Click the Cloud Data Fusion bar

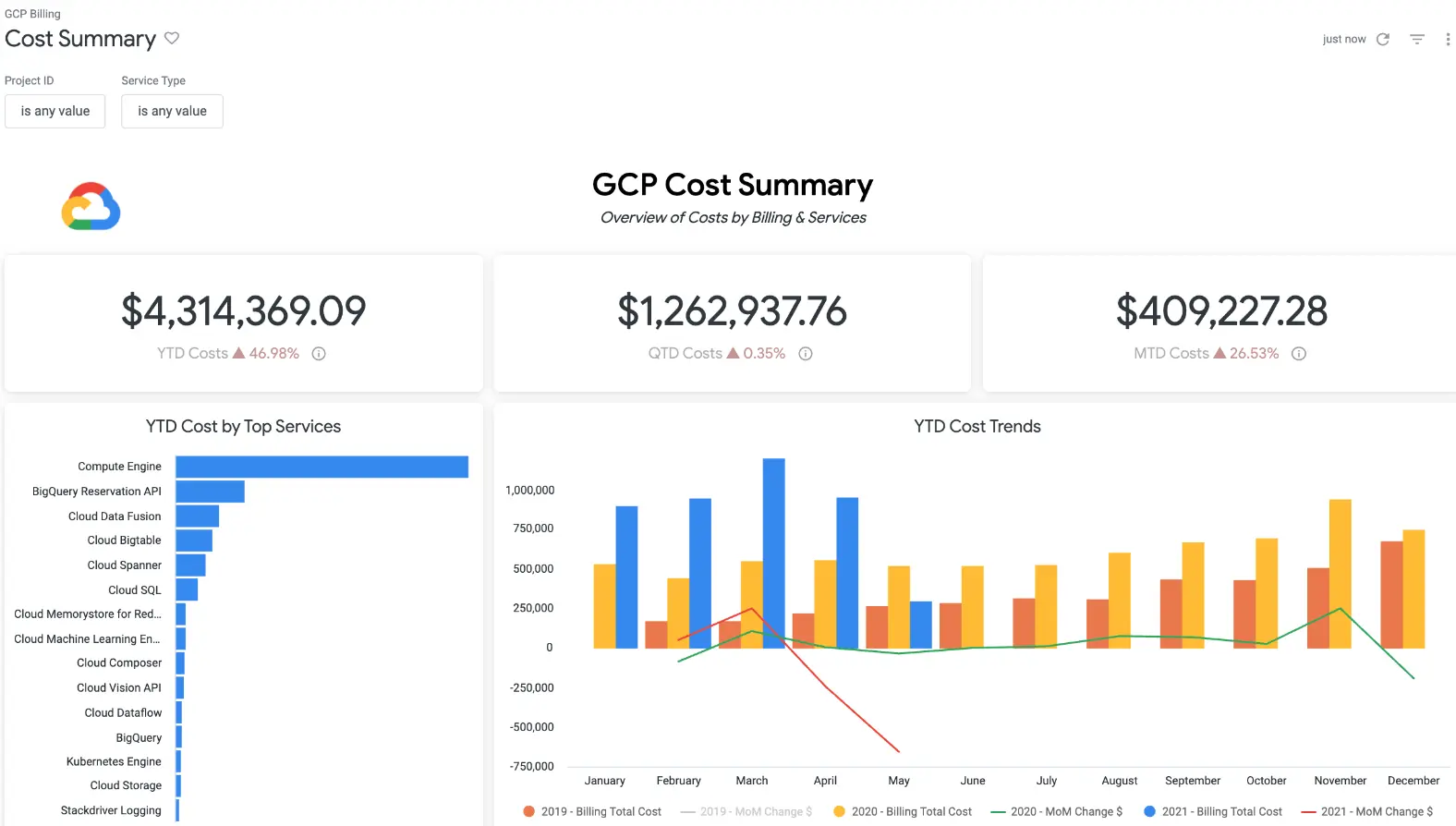pyautogui.click(x=197, y=516)
